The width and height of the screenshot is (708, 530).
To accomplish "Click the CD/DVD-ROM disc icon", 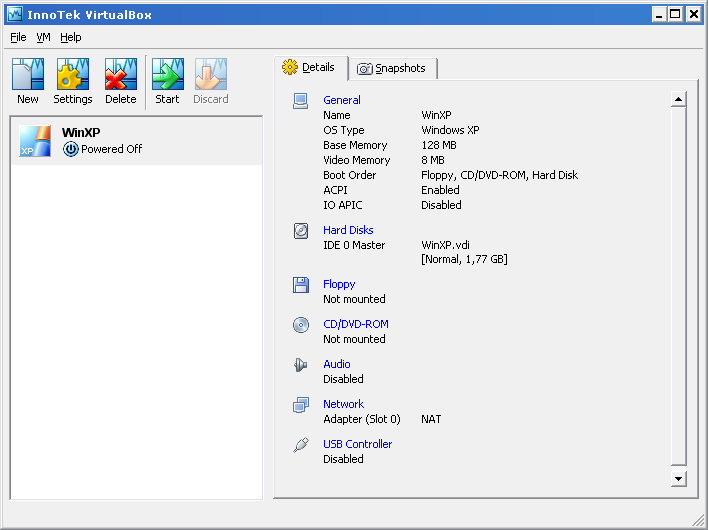I will [x=301, y=325].
